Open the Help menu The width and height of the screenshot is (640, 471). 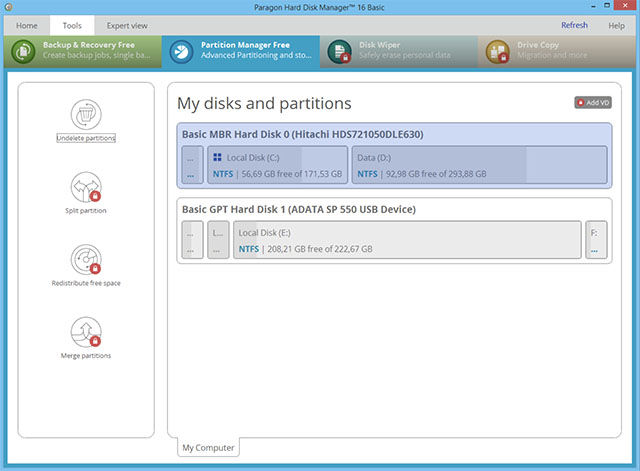[616, 25]
